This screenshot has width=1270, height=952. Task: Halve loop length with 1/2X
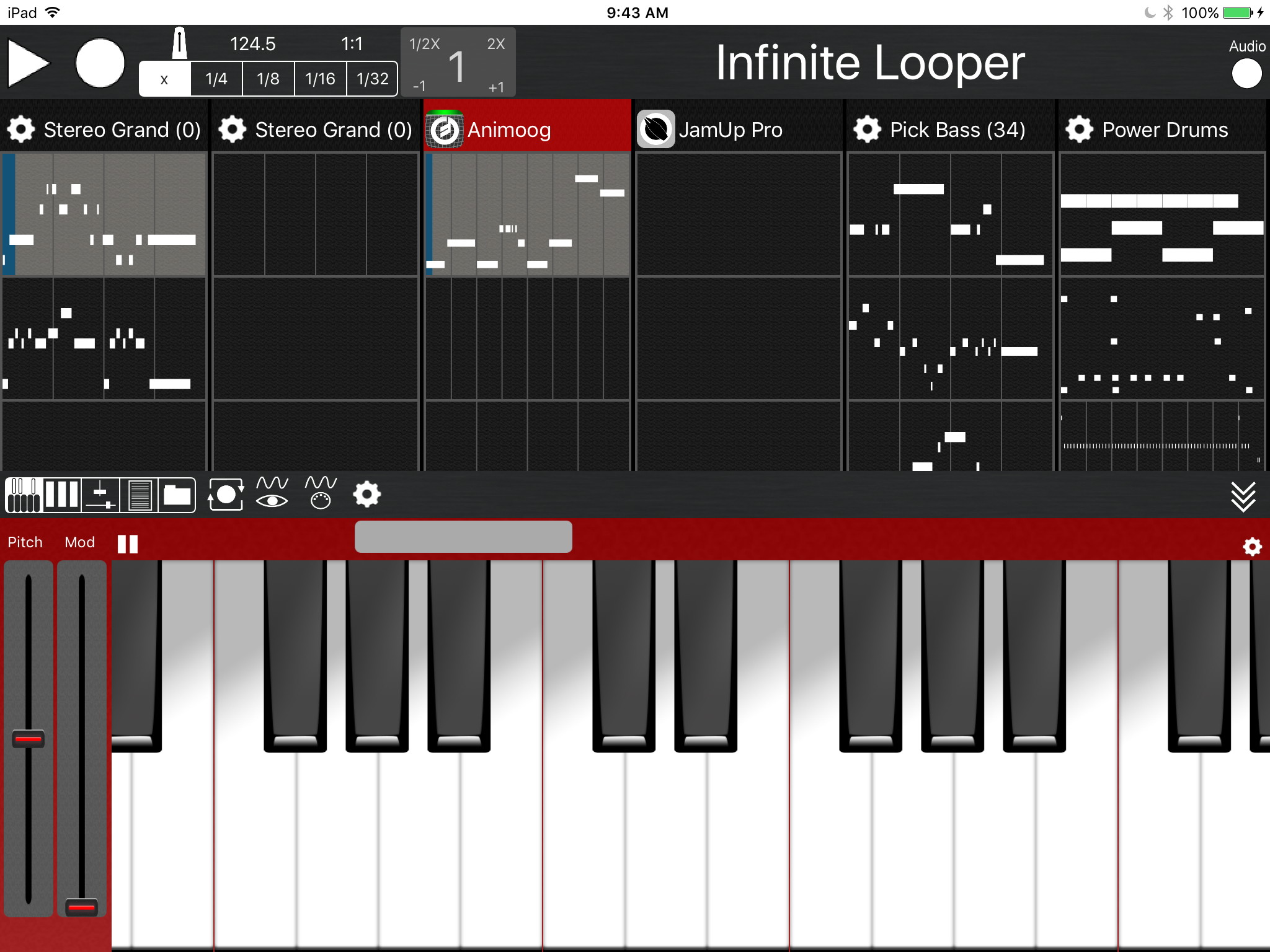point(425,44)
